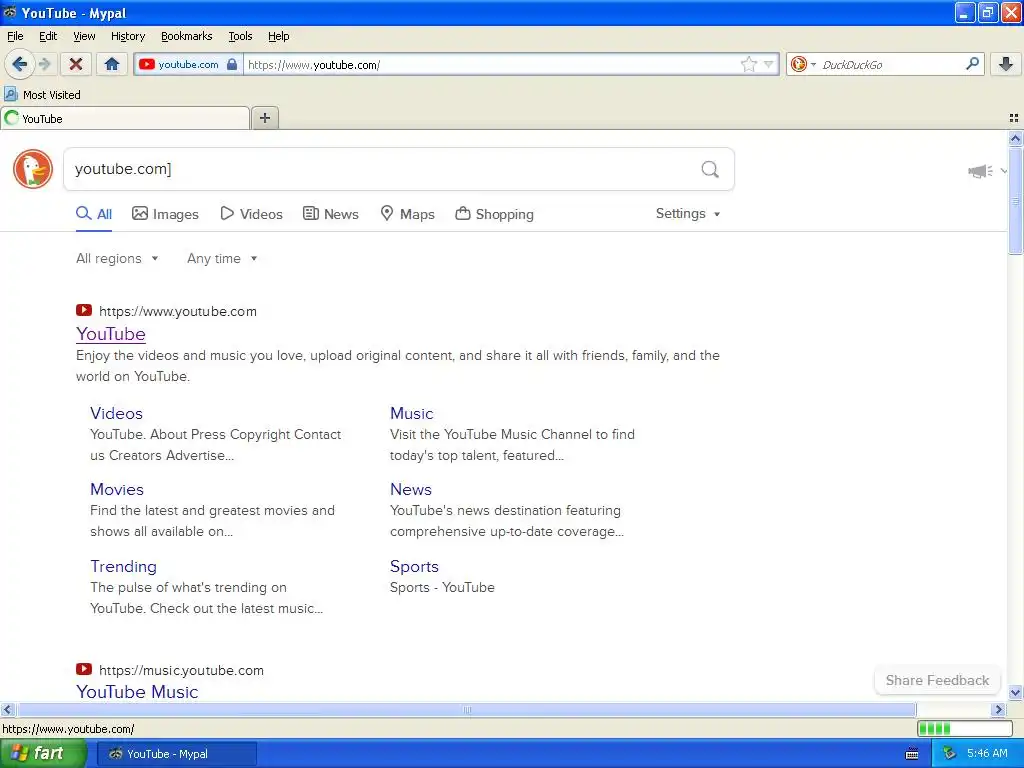Viewport: 1024px width, 768px height.
Task: Click the megaphone announcement icon
Action: [x=980, y=171]
